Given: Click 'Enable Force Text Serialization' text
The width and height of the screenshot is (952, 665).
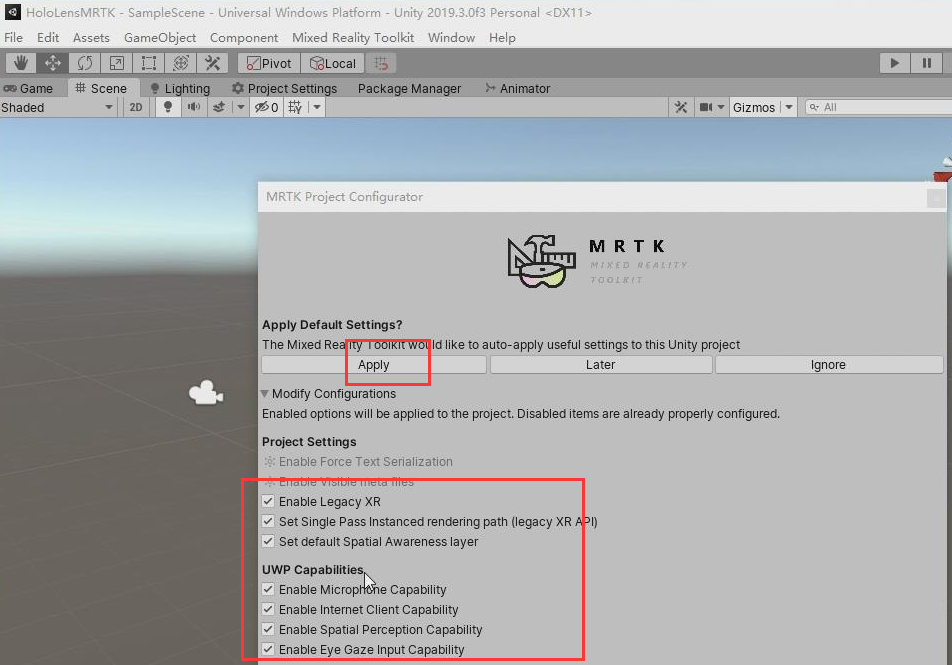Looking at the screenshot, I should [x=366, y=462].
